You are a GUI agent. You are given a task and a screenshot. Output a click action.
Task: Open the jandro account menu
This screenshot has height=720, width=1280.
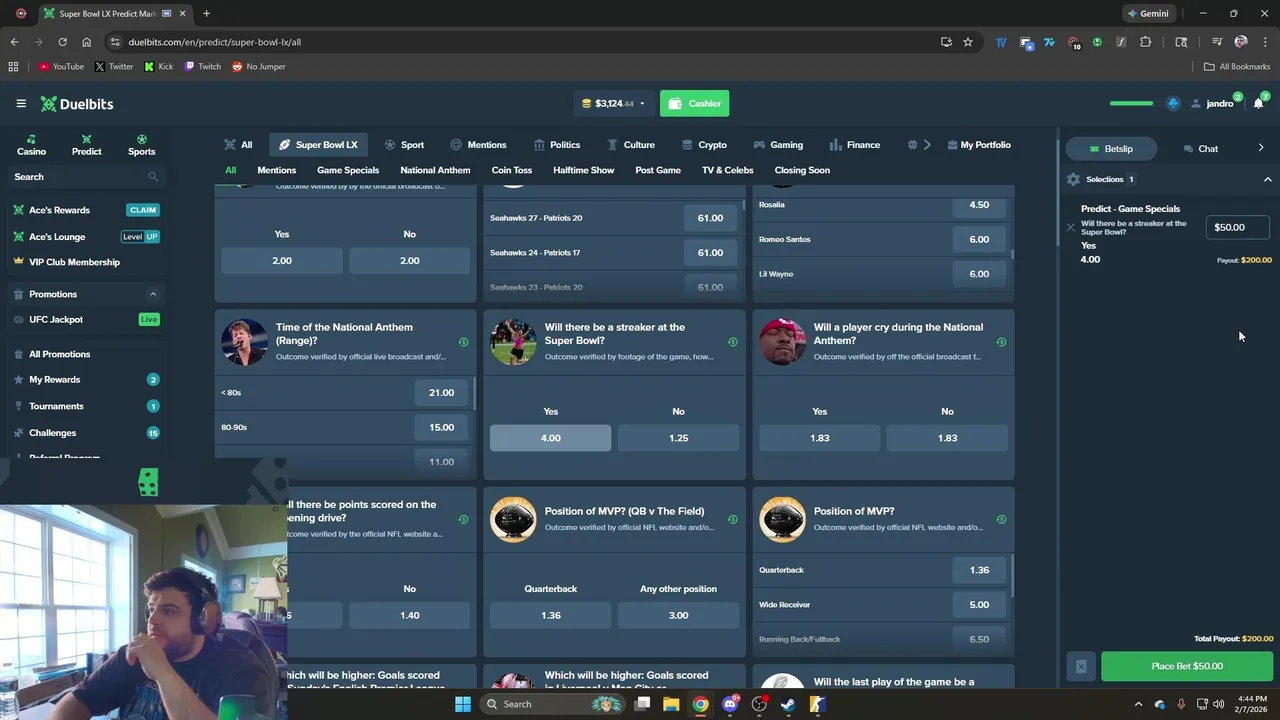(1212, 104)
